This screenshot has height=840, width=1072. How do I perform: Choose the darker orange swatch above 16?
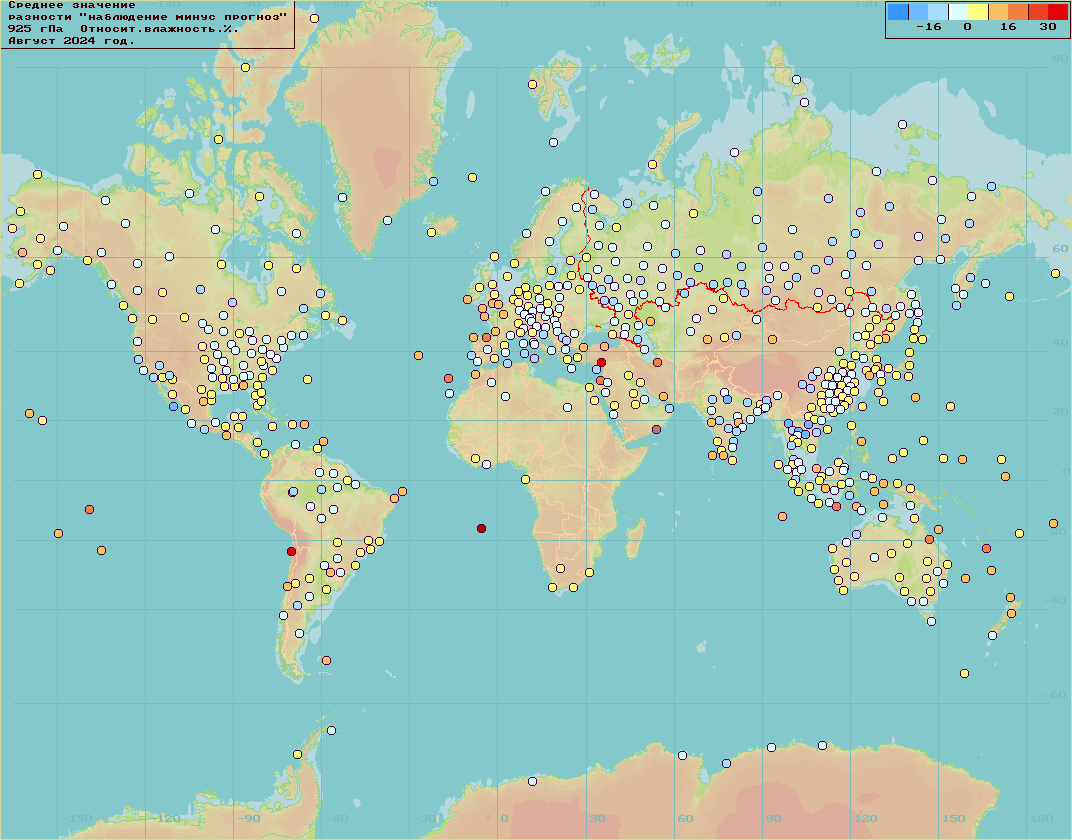[x=1018, y=12]
